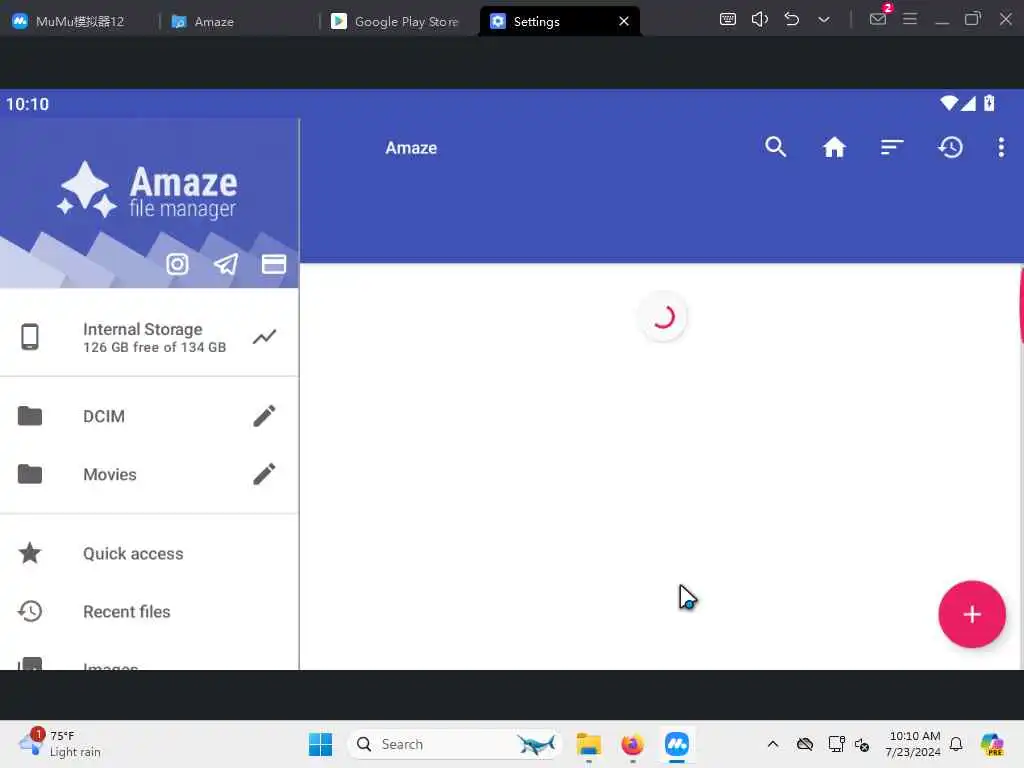Go to home via house icon
This screenshot has height=768, width=1024.
(834, 147)
